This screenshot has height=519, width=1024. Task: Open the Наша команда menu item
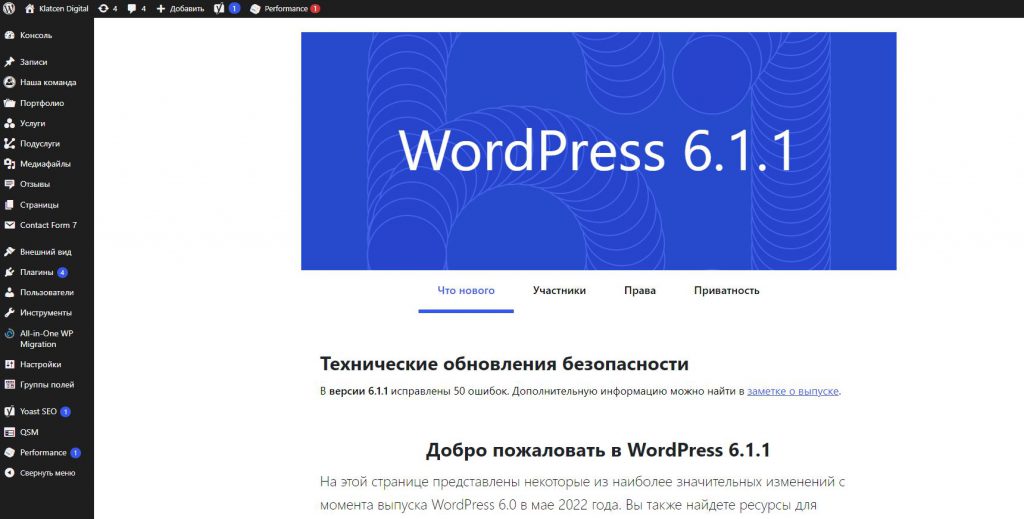47,82
